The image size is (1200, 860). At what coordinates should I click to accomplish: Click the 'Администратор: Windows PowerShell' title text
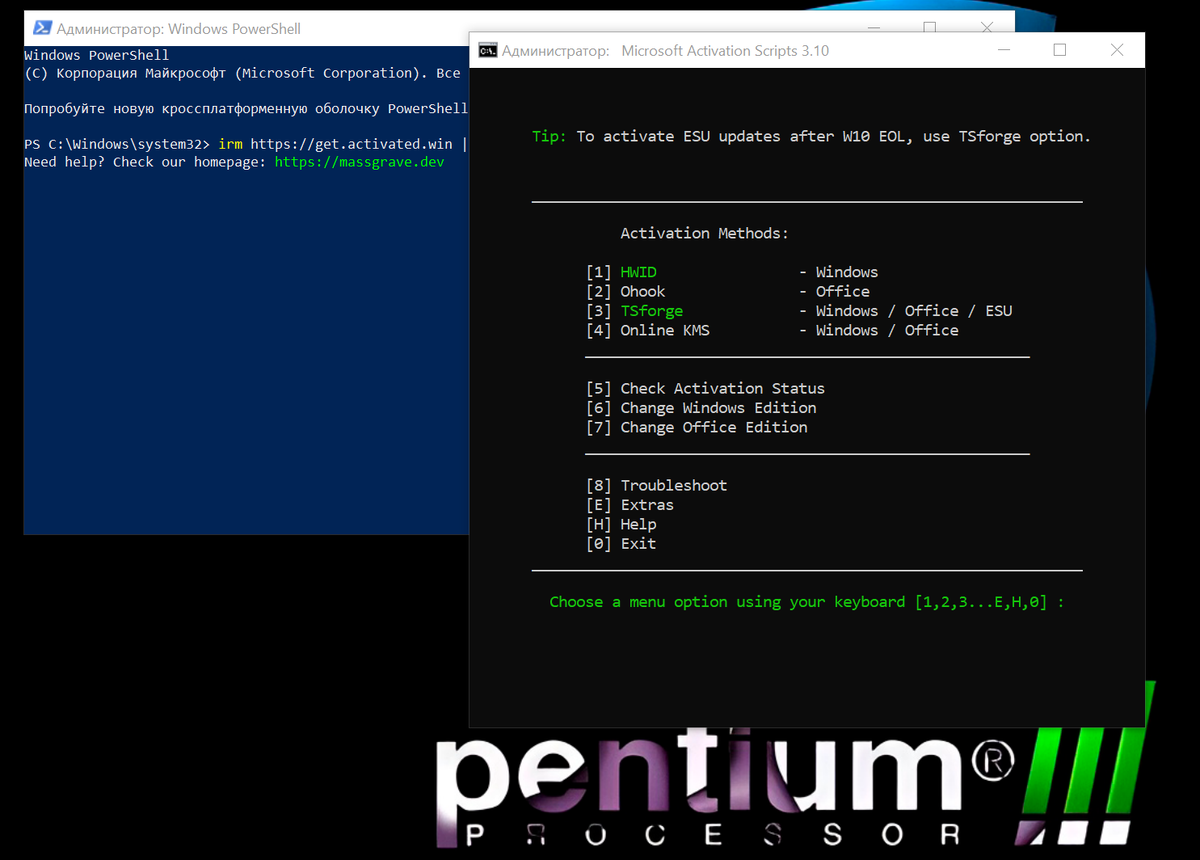click(179, 28)
